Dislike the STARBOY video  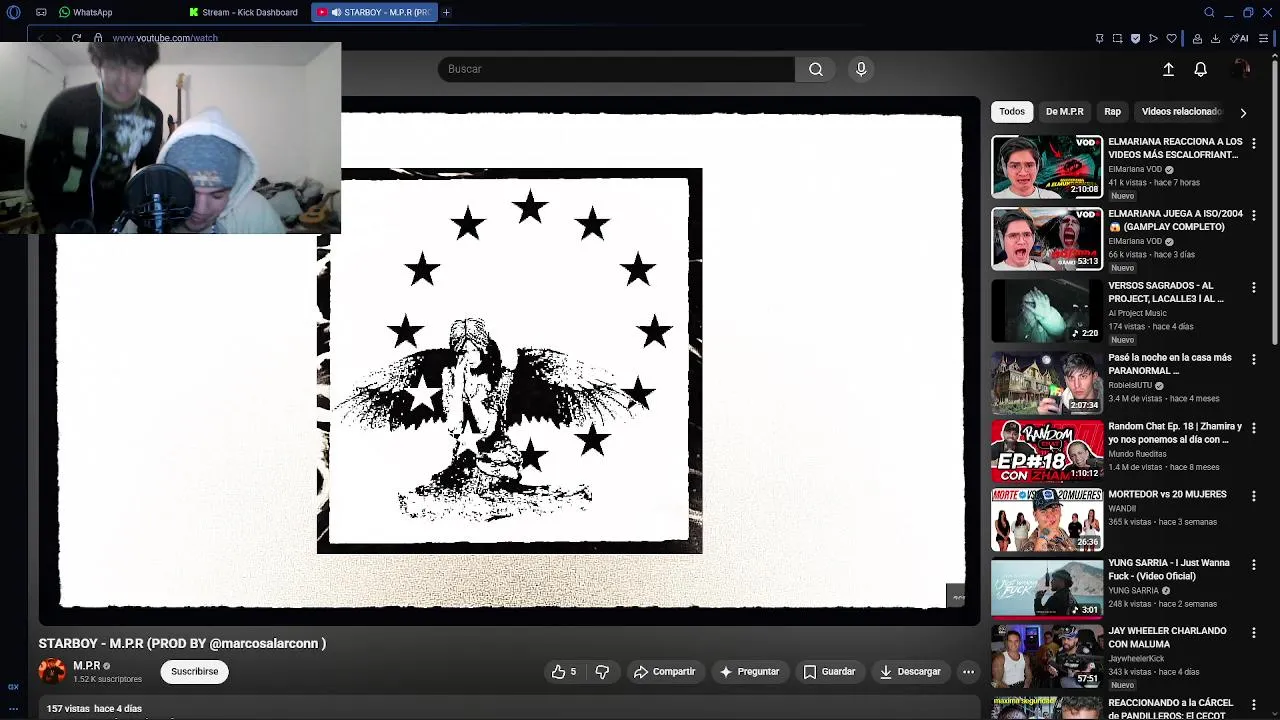point(602,672)
